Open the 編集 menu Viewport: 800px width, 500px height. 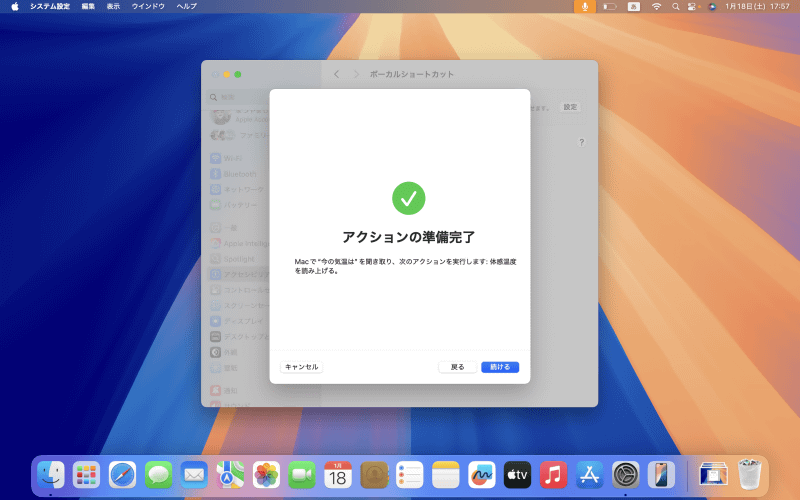coord(88,6)
